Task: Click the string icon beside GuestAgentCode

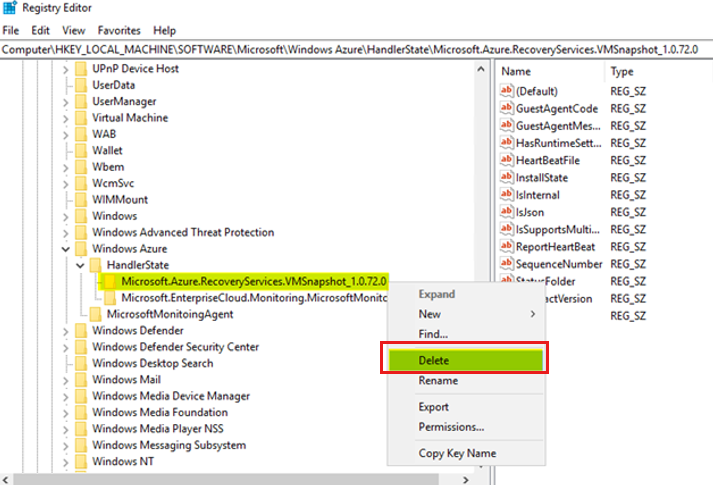Action: [x=507, y=108]
